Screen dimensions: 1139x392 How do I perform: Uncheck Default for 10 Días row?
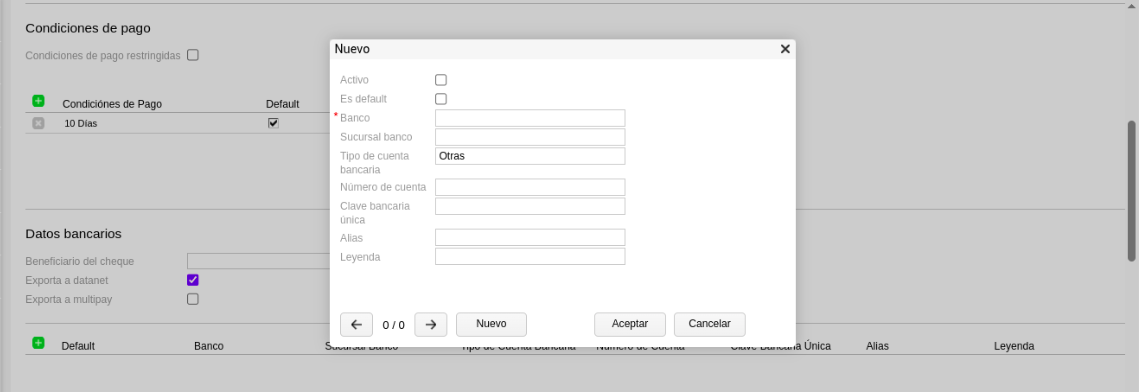click(x=273, y=123)
